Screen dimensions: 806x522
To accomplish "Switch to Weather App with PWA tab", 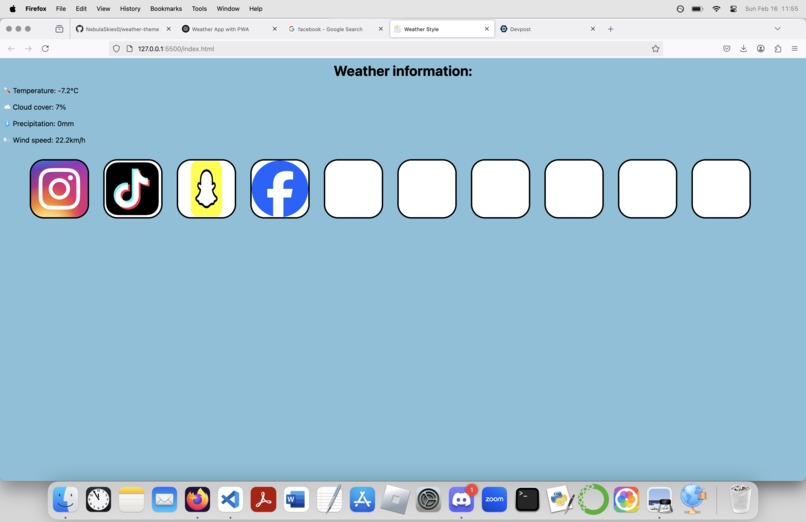I will coord(229,29).
